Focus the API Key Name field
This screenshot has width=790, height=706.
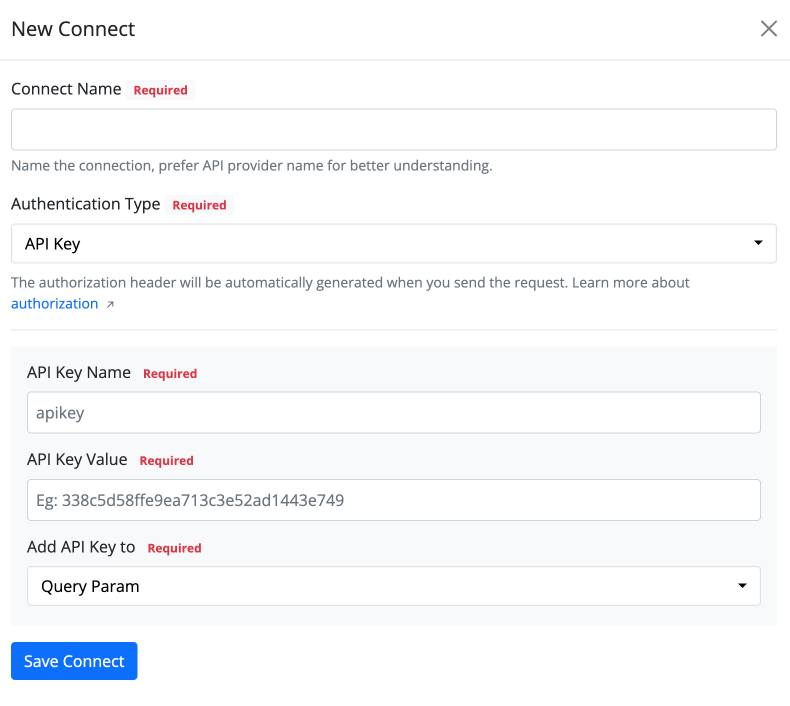coord(393,412)
